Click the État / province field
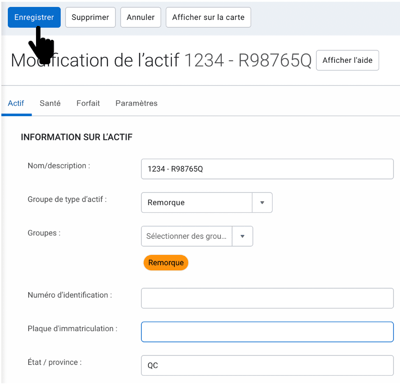The image size is (400, 384). click(267, 365)
